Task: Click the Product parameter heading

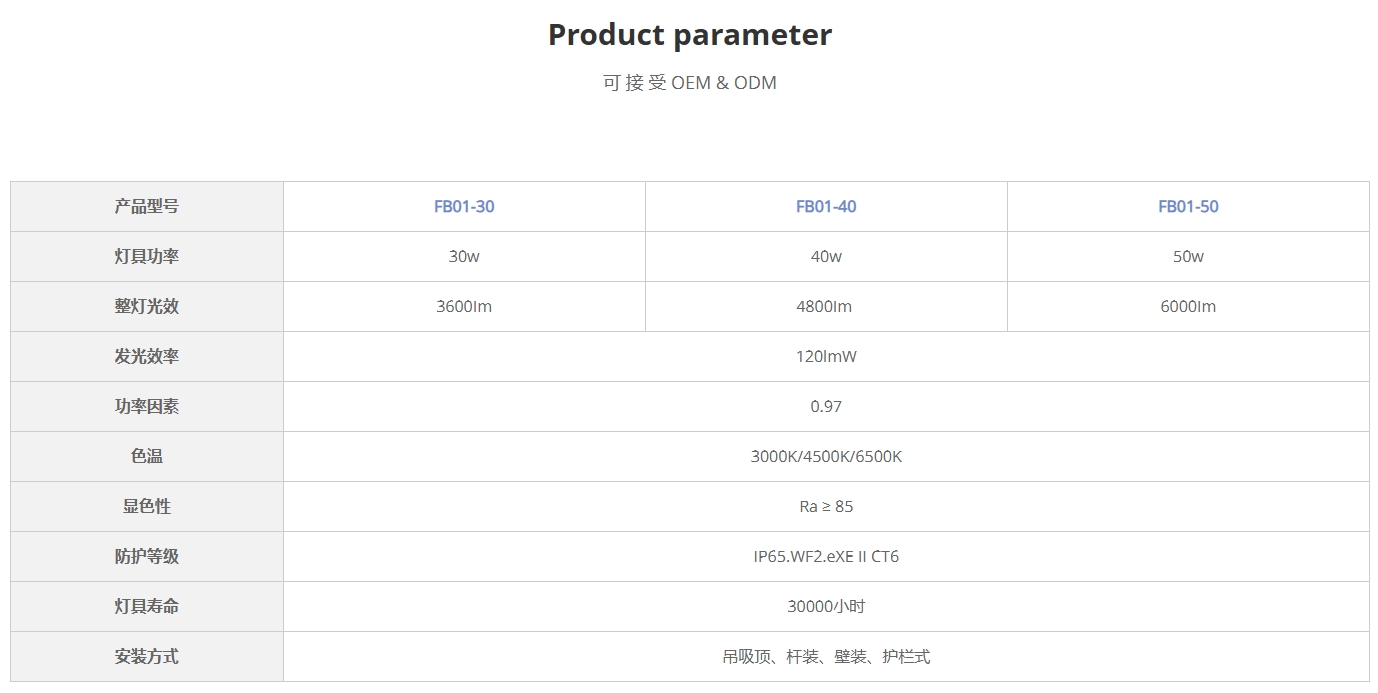Action: click(689, 35)
